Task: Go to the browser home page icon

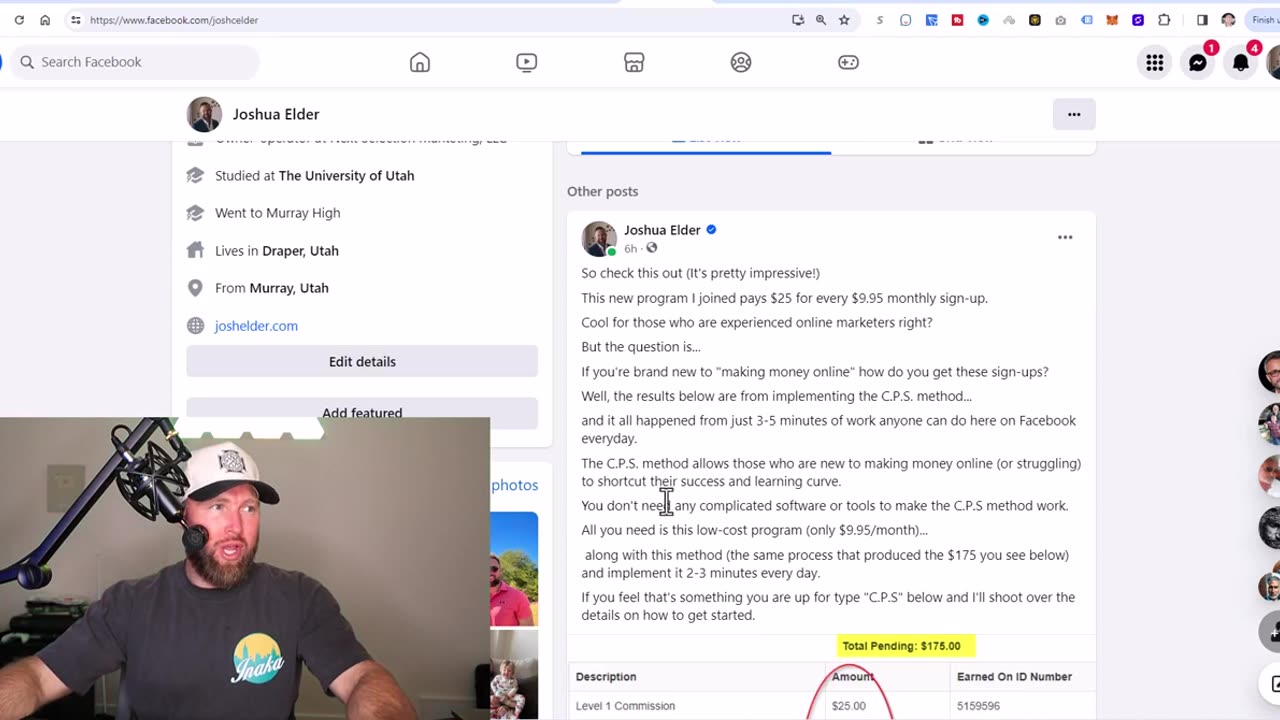Action: point(45,20)
